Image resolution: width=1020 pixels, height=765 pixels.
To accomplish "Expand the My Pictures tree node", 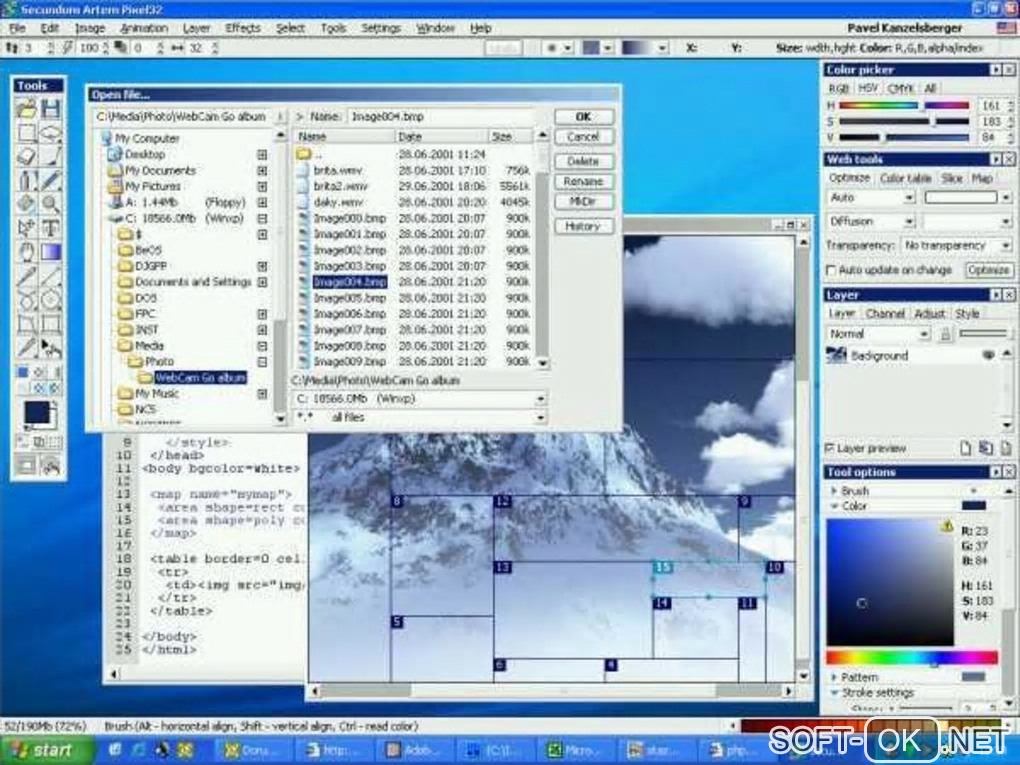I will (x=262, y=187).
